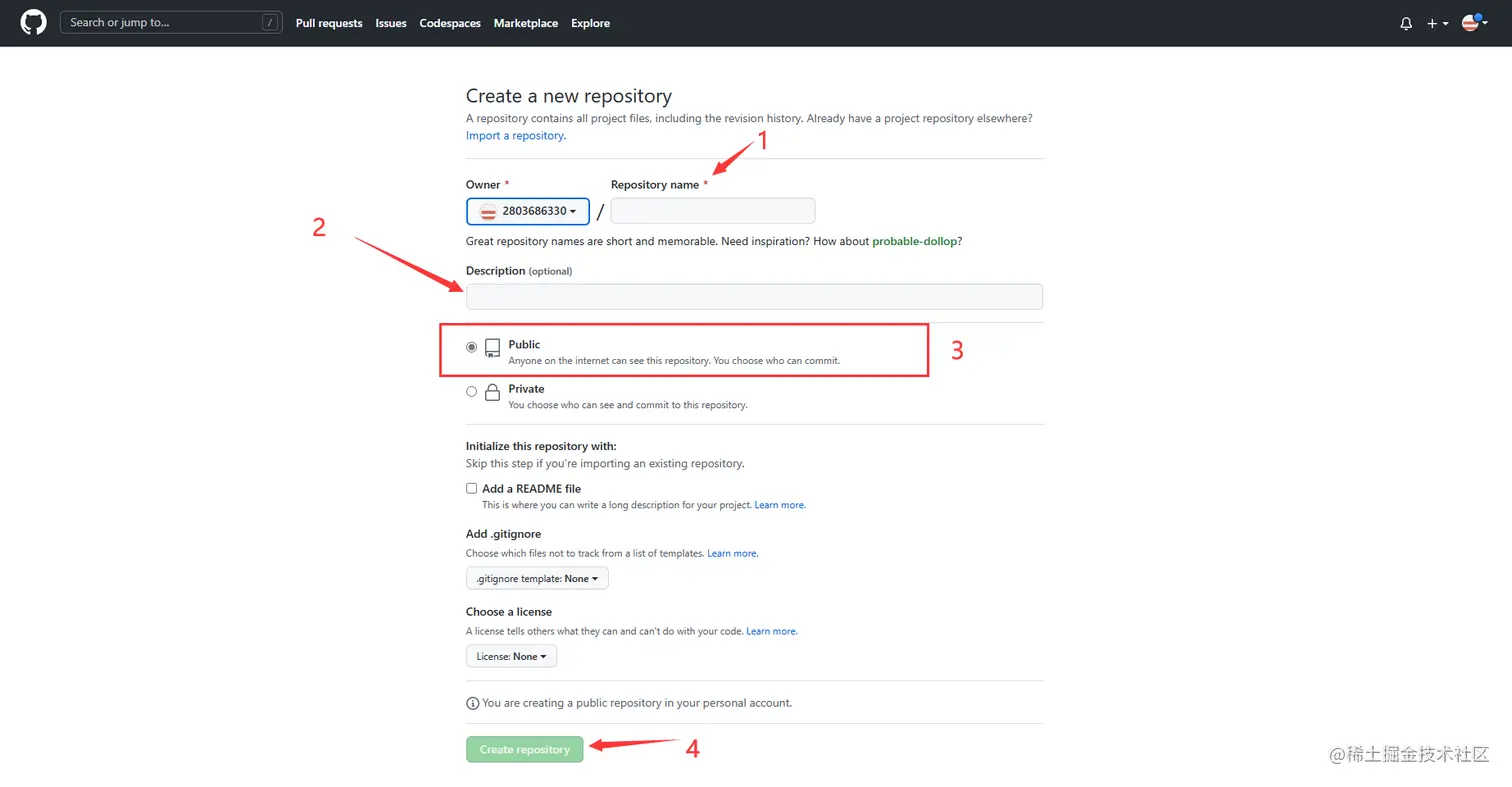The width and height of the screenshot is (1512, 787).
Task: Enable the Add a README file checkbox
Action: pyautogui.click(x=472, y=489)
